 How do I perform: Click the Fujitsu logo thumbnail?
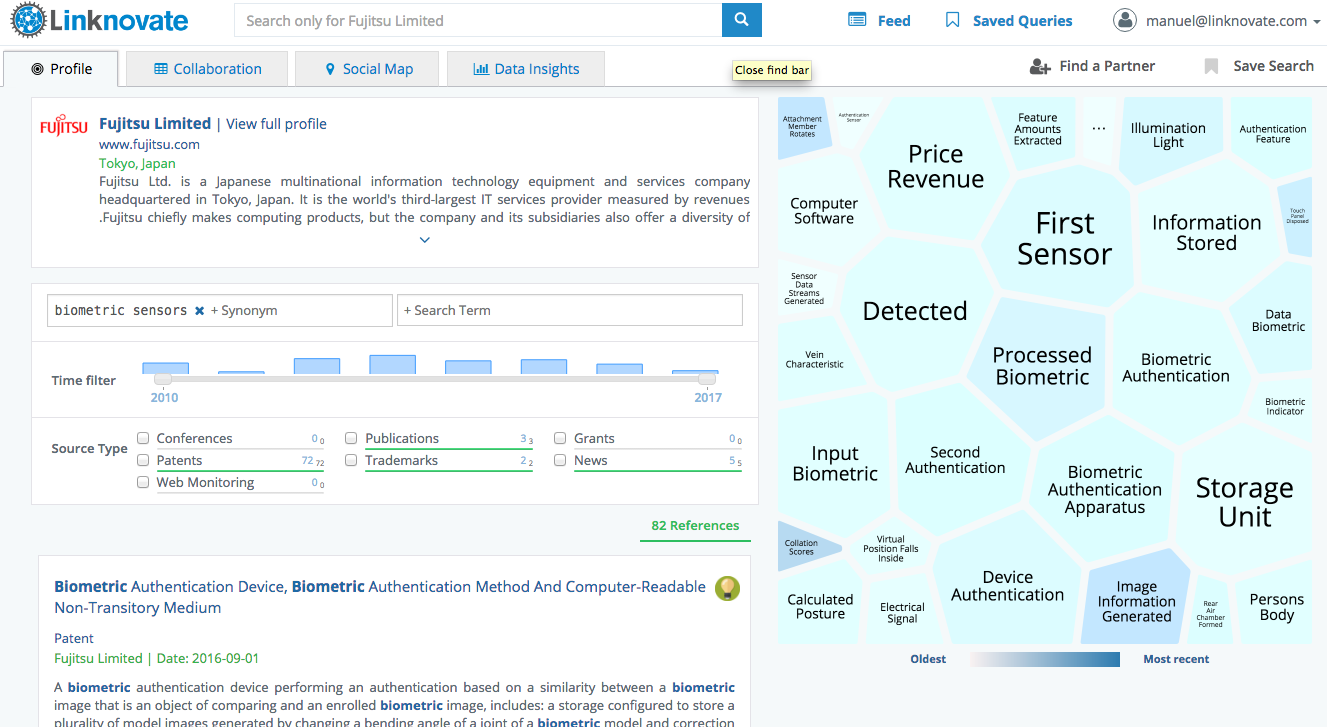[x=64, y=127]
